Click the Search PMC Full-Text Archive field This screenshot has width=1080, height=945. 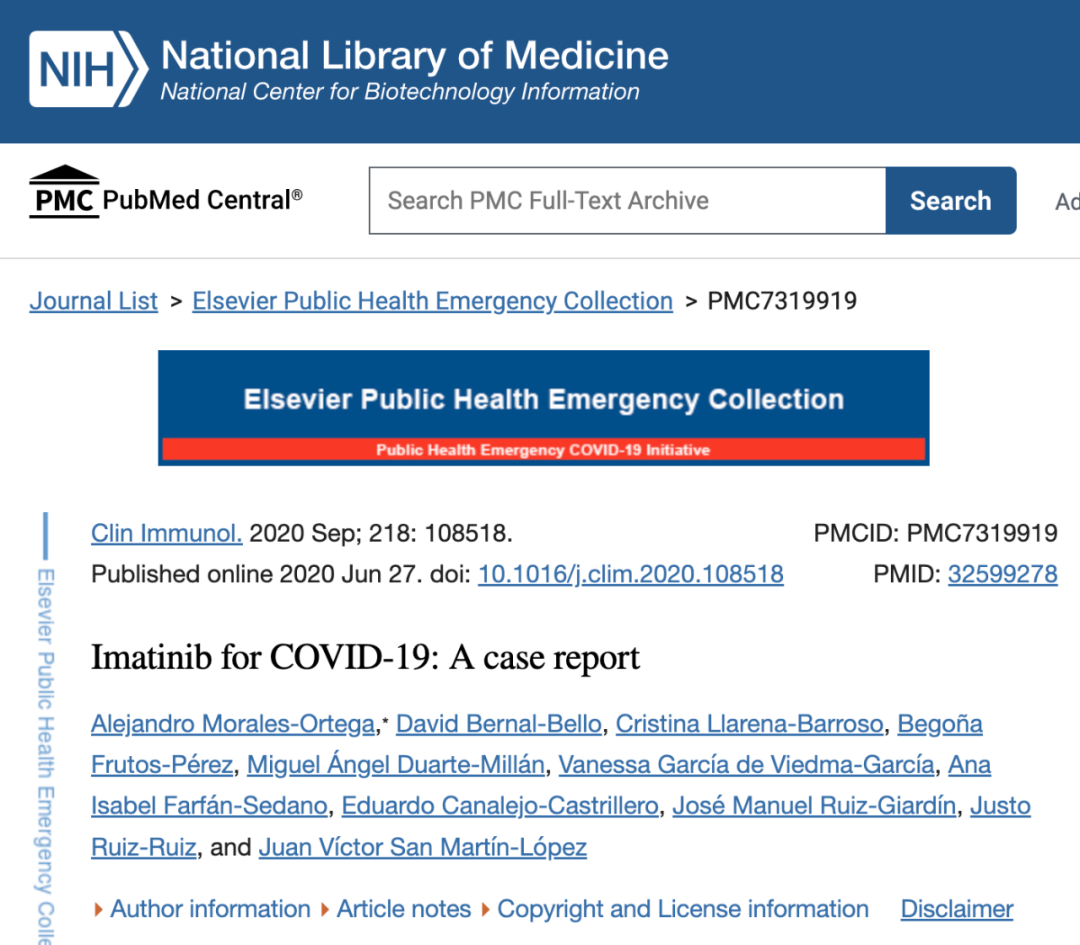pos(627,200)
